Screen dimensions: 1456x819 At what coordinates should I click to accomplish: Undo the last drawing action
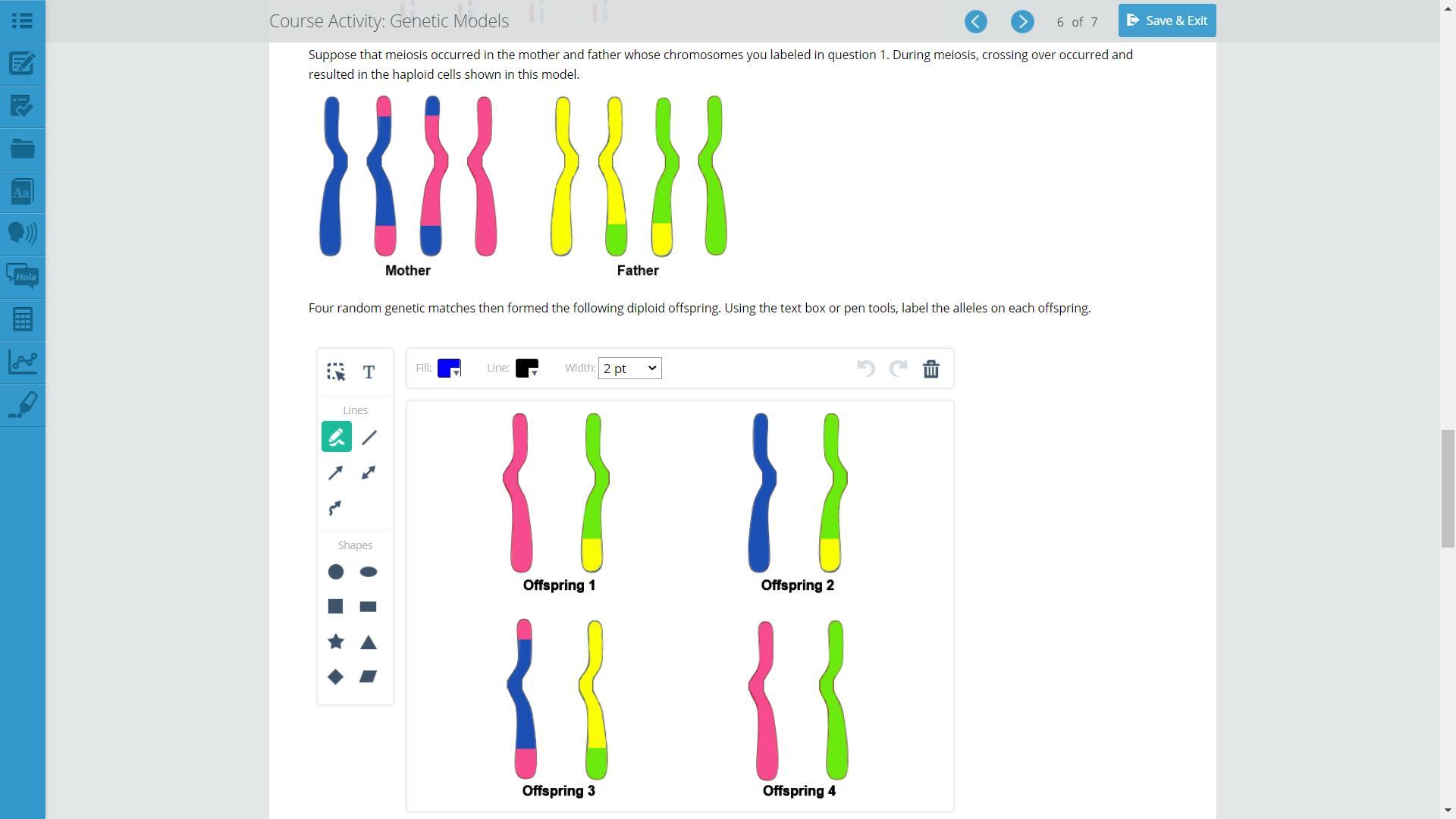(865, 369)
